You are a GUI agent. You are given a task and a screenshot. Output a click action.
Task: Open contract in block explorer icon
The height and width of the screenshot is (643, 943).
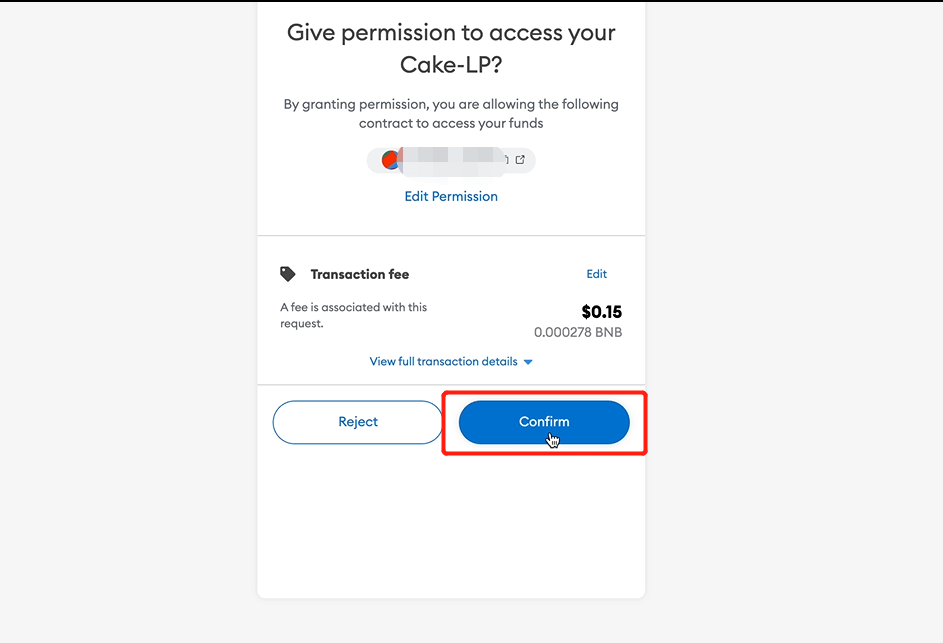click(520, 159)
